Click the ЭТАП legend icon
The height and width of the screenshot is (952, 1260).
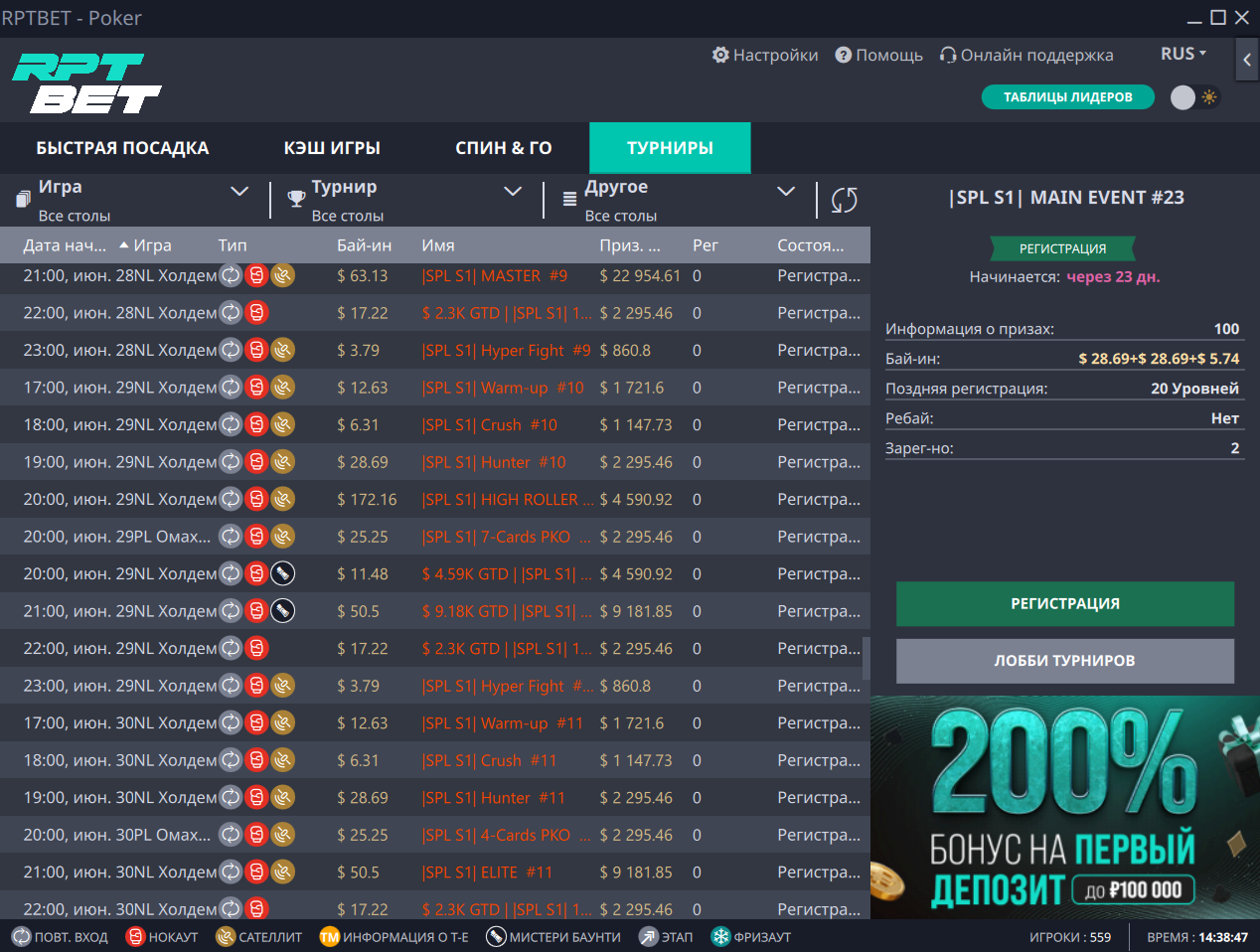647,935
